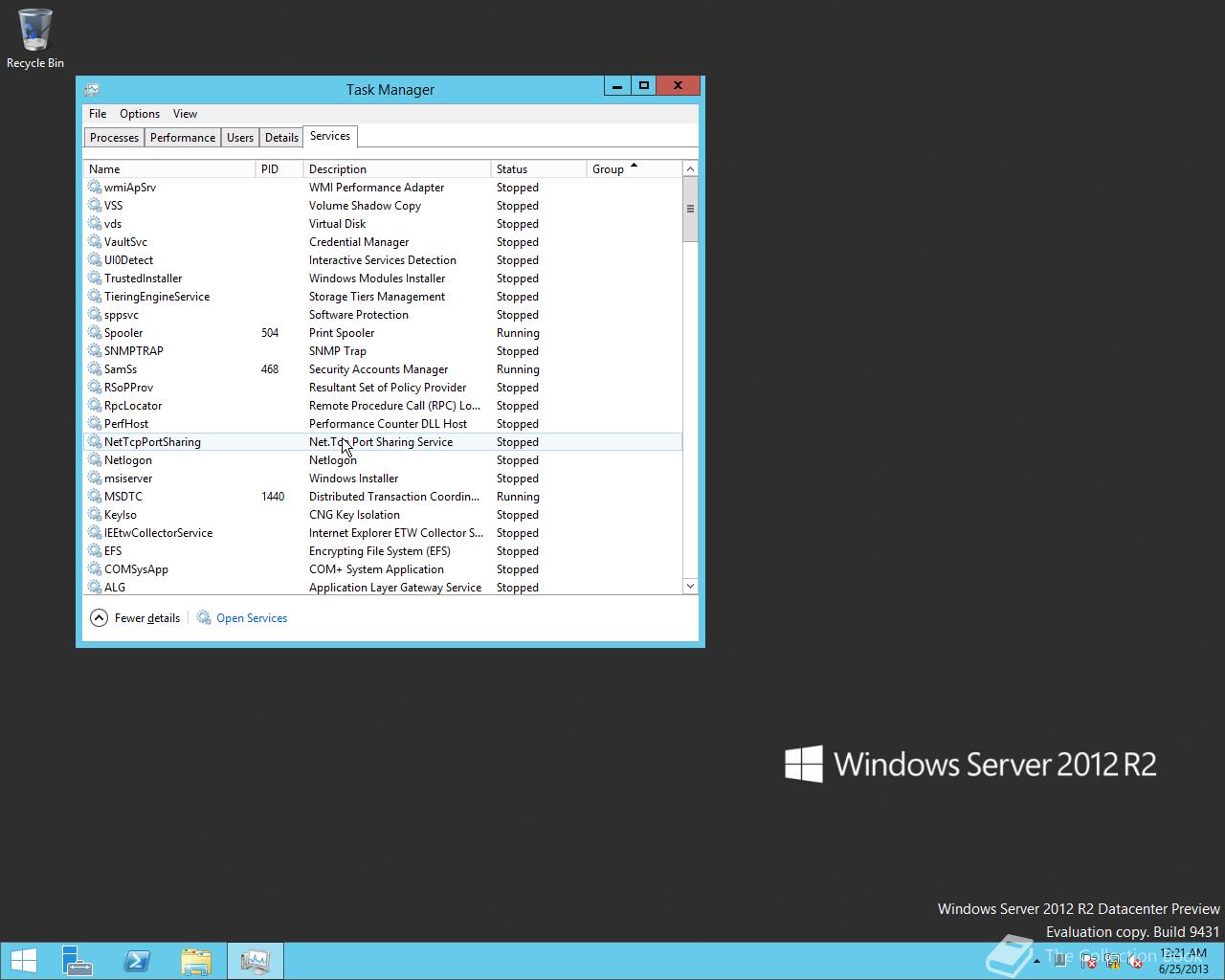Screen dimensions: 1225x980
Task: Click the scrollbar down arrow in services list
Action: [690, 586]
